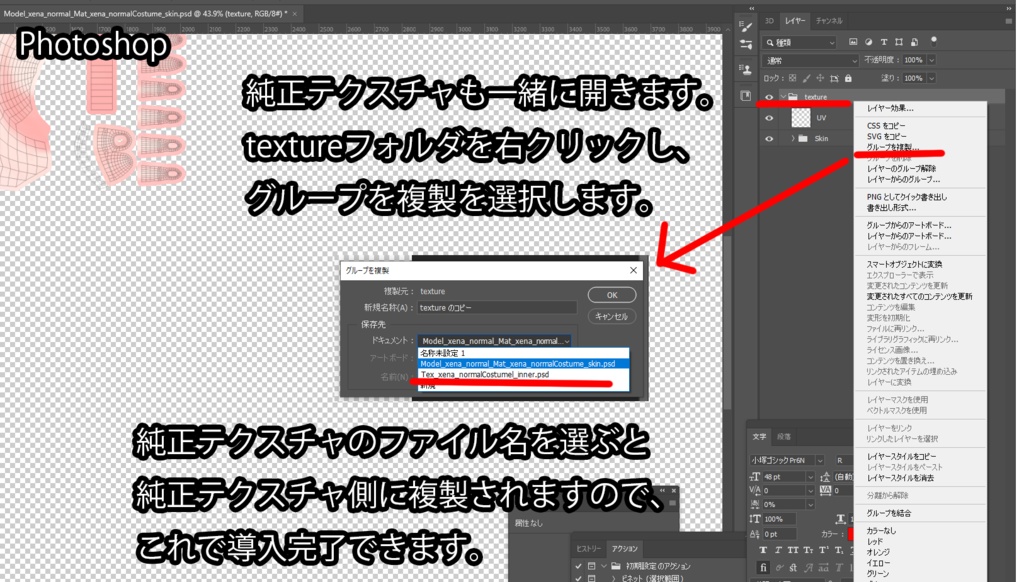This screenshot has width=1024, height=582.
Task: Lock artboard nesting icon
Action: click(x=834, y=78)
